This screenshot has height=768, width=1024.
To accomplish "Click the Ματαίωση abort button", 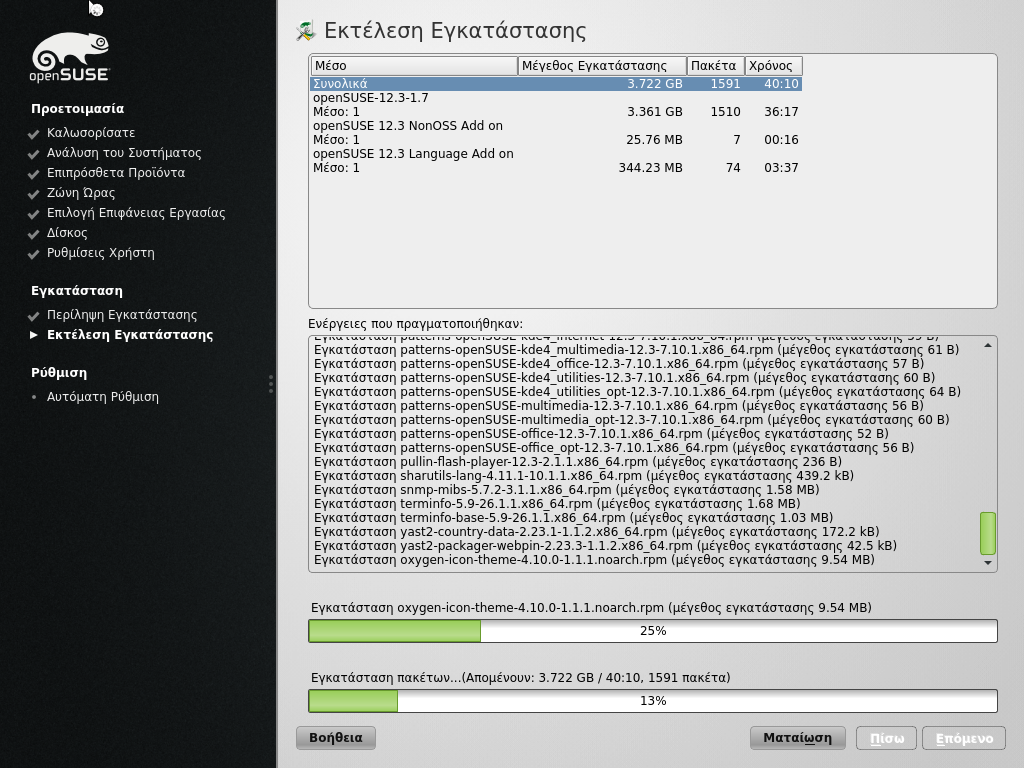I will [797, 738].
